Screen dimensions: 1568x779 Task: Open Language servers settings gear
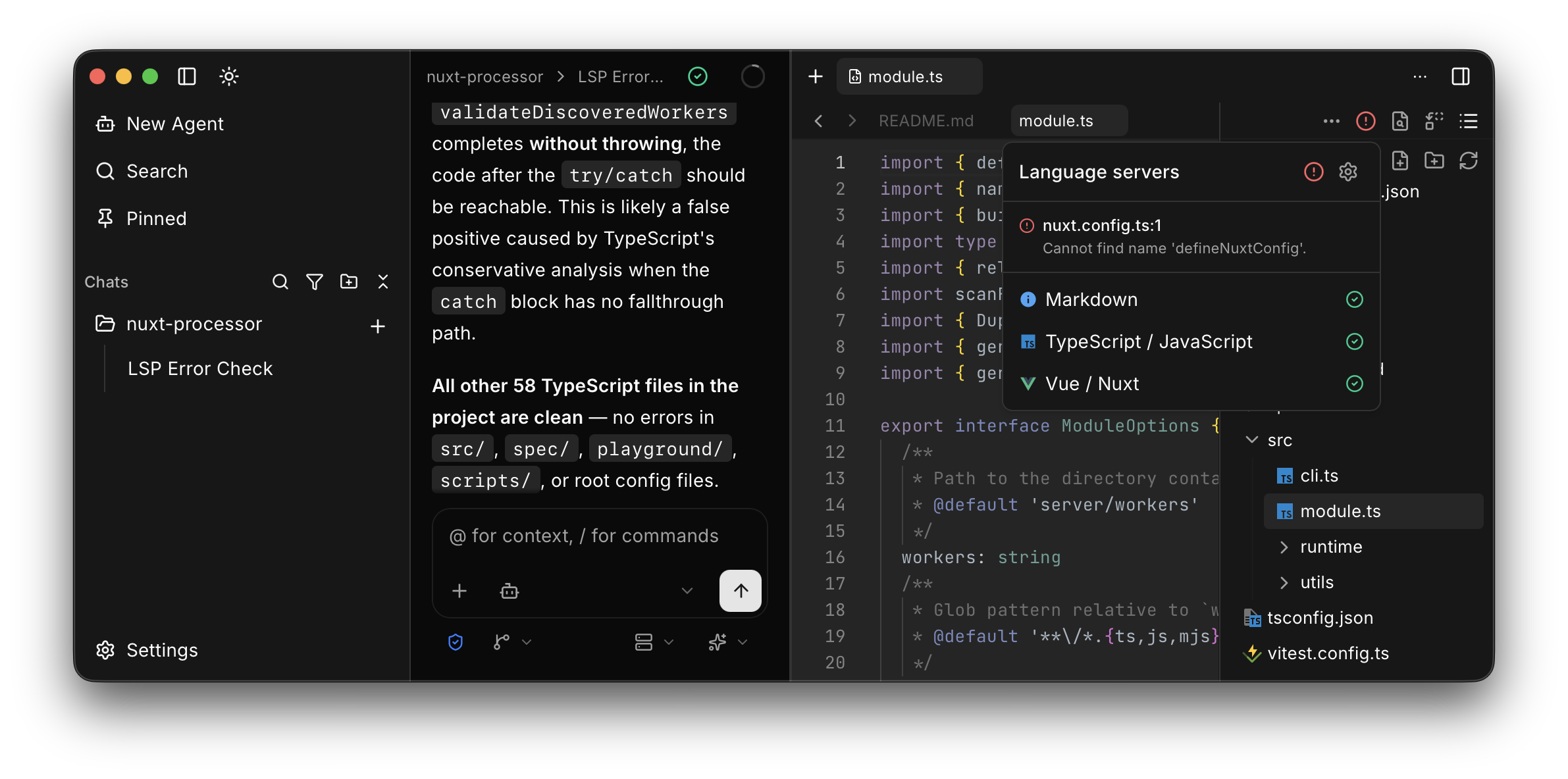(1348, 172)
